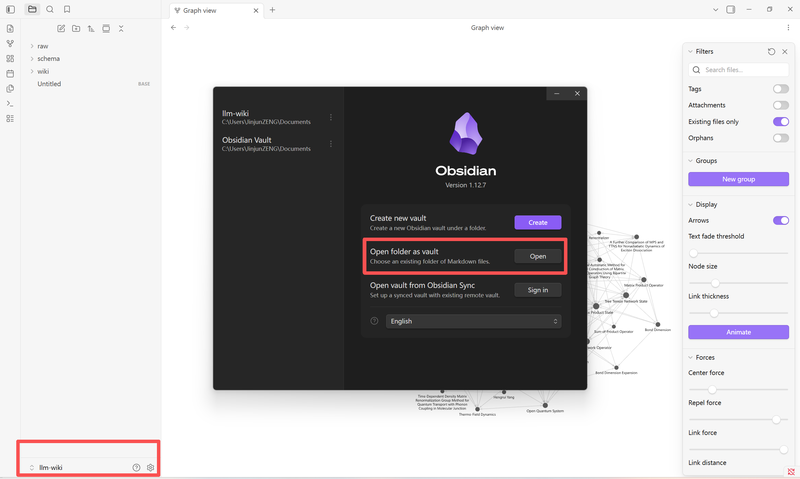This screenshot has height=479, width=800.
Task: Enable the Orphans filter toggle
Action: [x=781, y=138]
